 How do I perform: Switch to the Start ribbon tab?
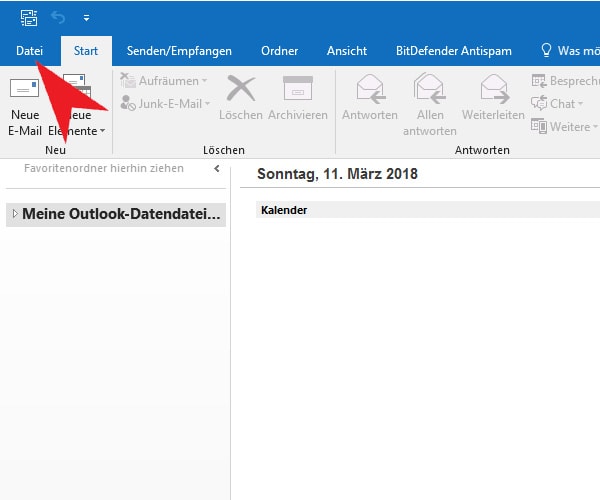[x=86, y=51]
